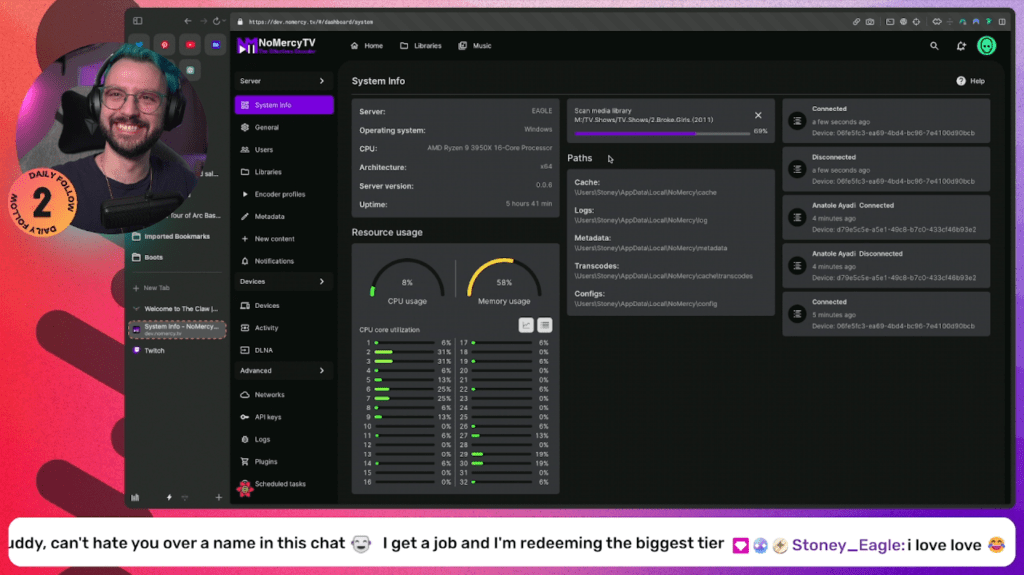Click the New content plus icon
The height and width of the screenshot is (575, 1024).
pyautogui.click(x=245, y=239)
